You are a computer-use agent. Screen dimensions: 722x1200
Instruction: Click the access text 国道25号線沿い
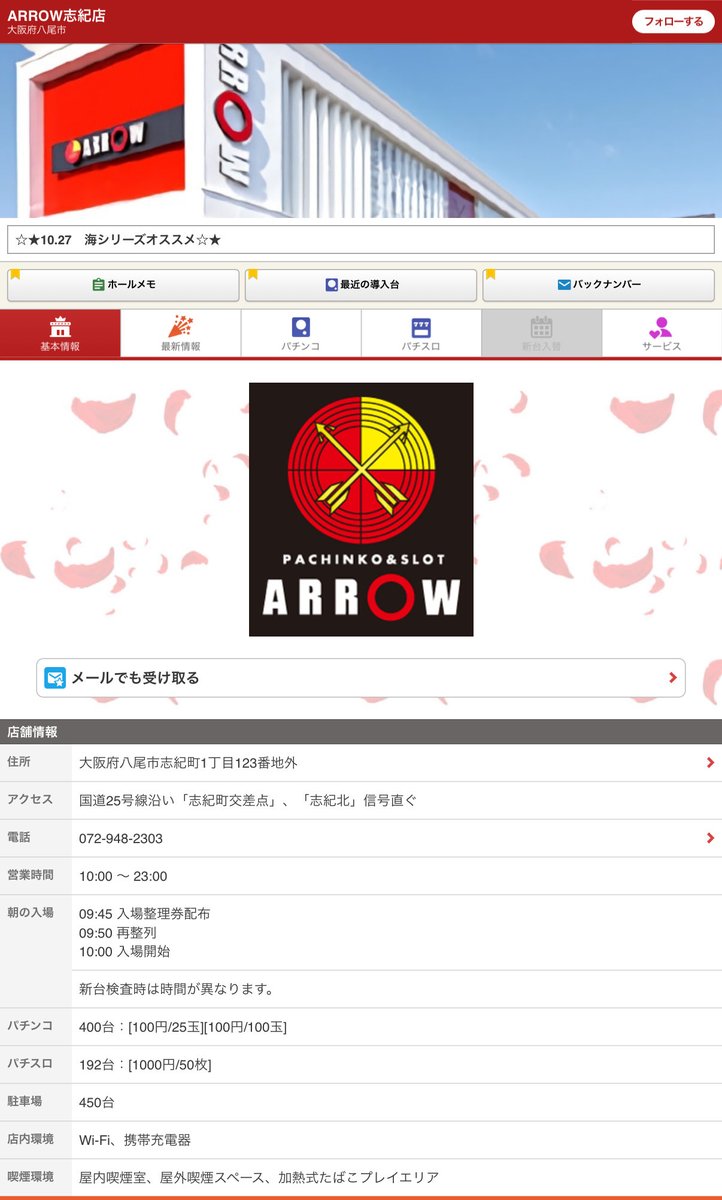[x=247, y=800]
